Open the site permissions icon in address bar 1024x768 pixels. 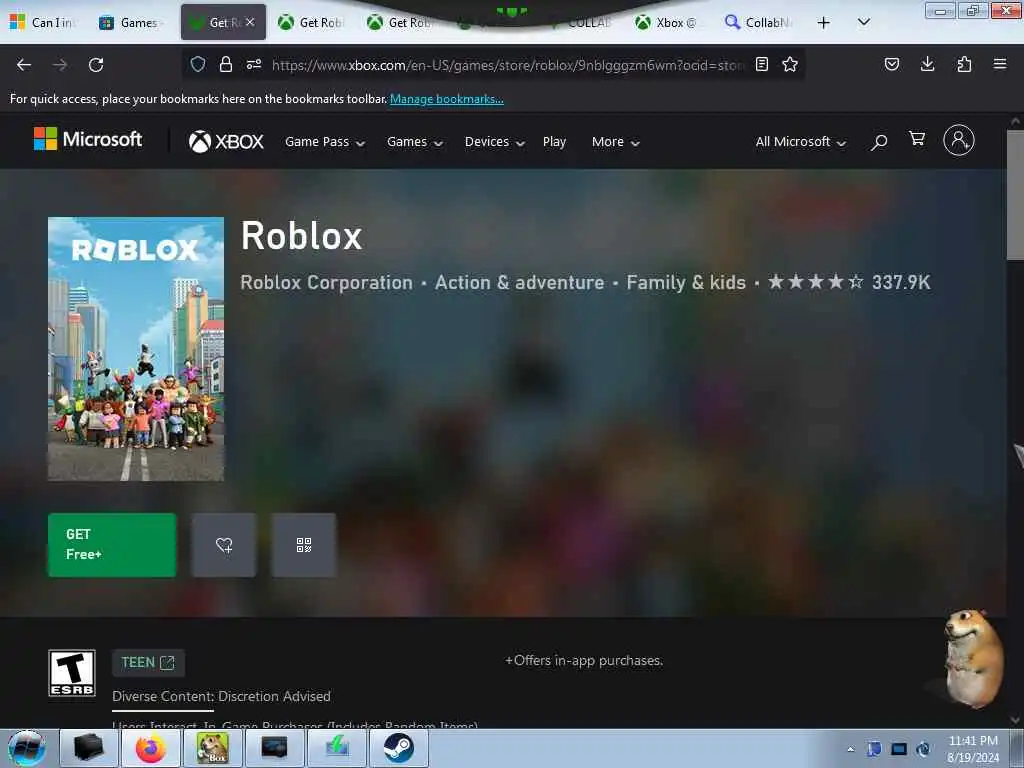(x=254, y=64)
